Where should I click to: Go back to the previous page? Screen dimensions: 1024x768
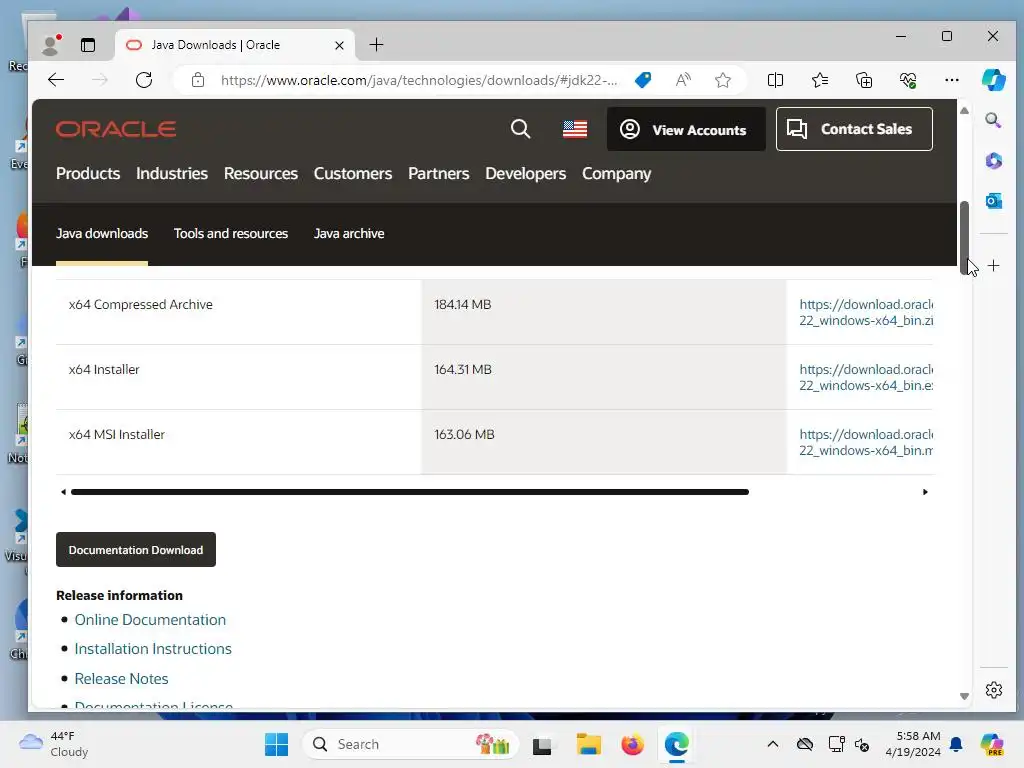pos(56,80)
